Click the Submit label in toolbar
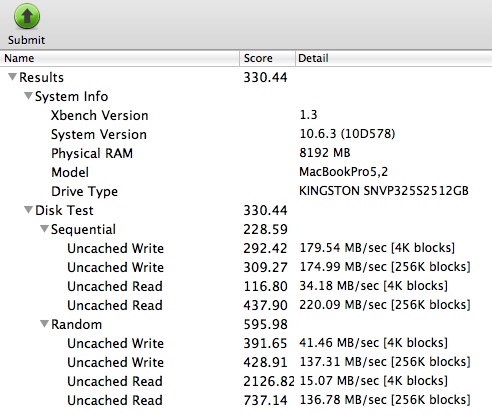The width and height of the screenshot is (492, 417). [26, 40]
